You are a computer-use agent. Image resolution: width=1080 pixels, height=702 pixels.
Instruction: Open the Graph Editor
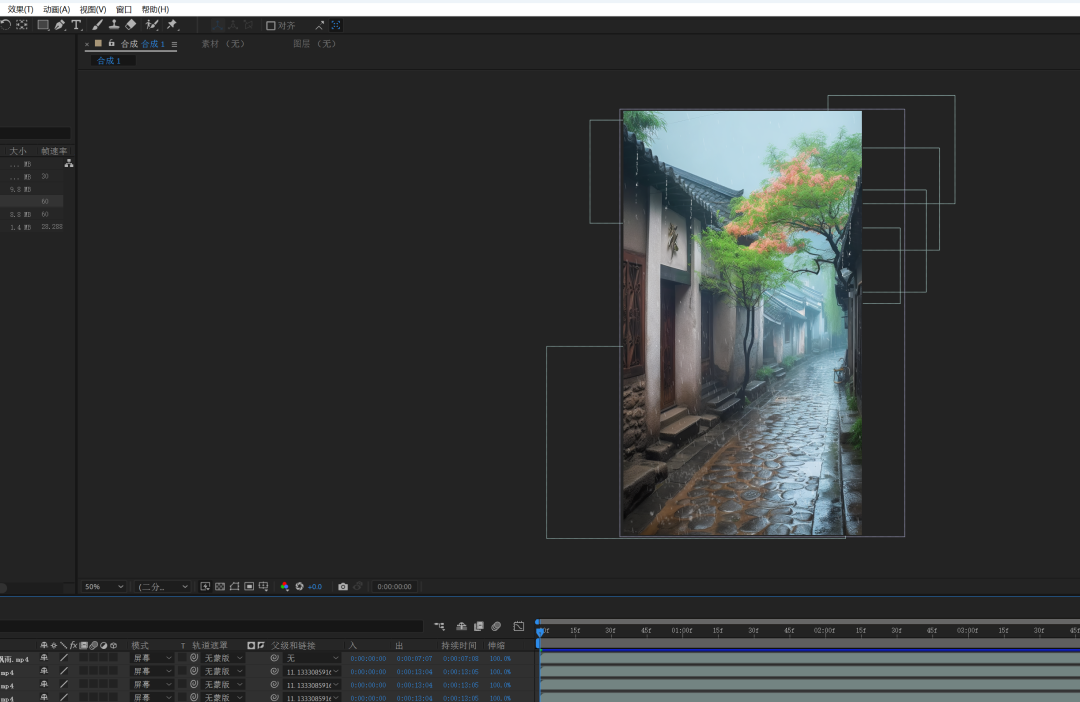(x=518, y=625)
